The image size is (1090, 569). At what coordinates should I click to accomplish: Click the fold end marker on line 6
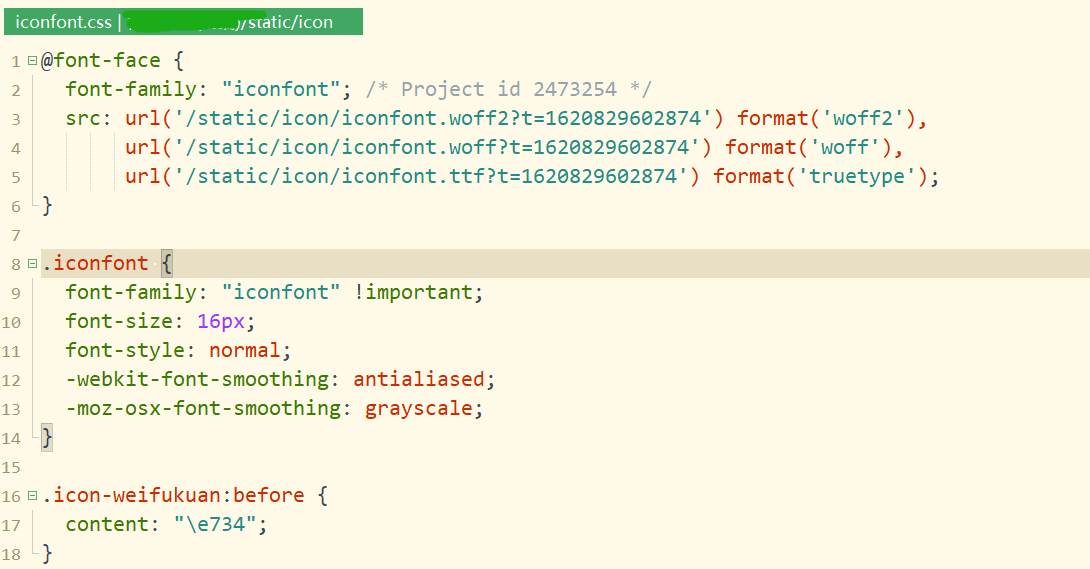(36, 206)
